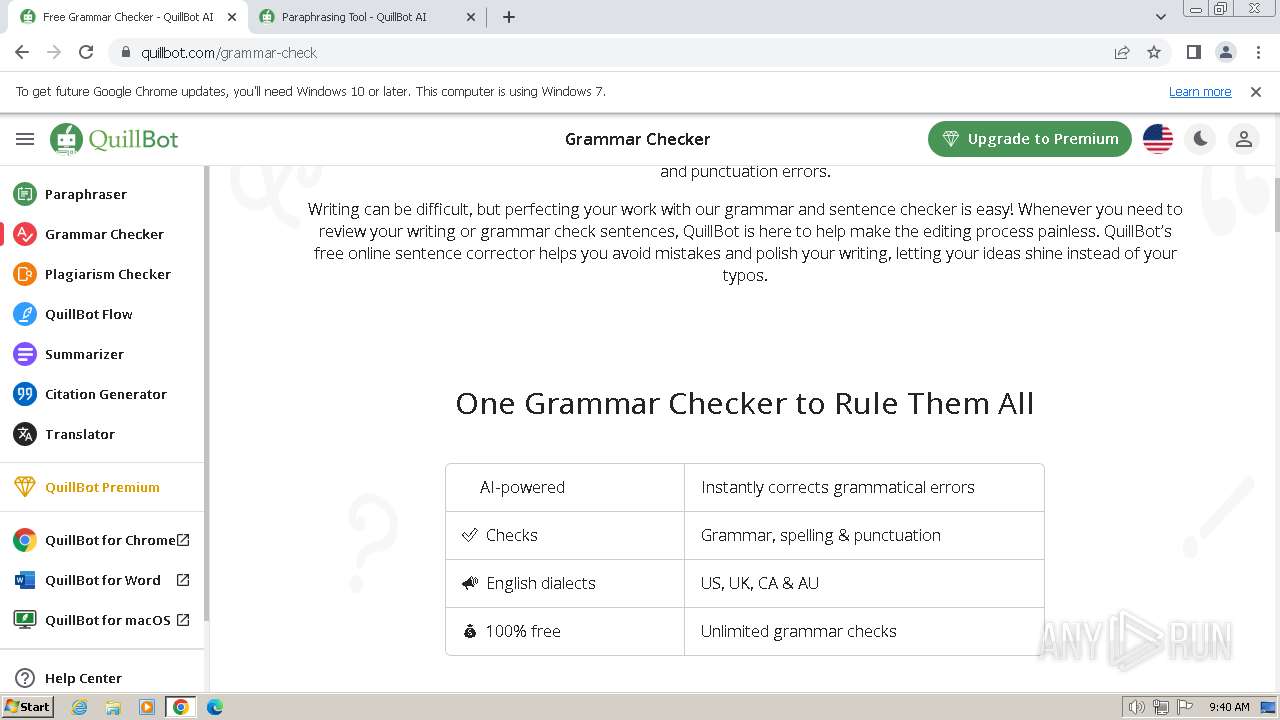Click the taskbar clock showing 9:40 AM
1280x720 pixels.
point(1229,707)
